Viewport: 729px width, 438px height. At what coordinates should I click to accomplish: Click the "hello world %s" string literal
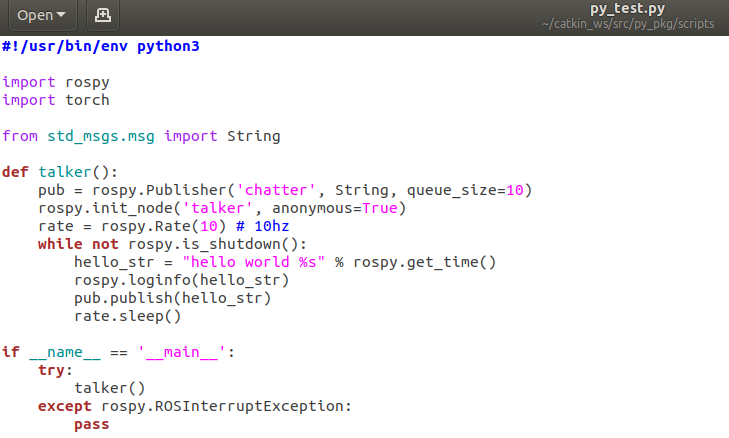pos(253,262)
